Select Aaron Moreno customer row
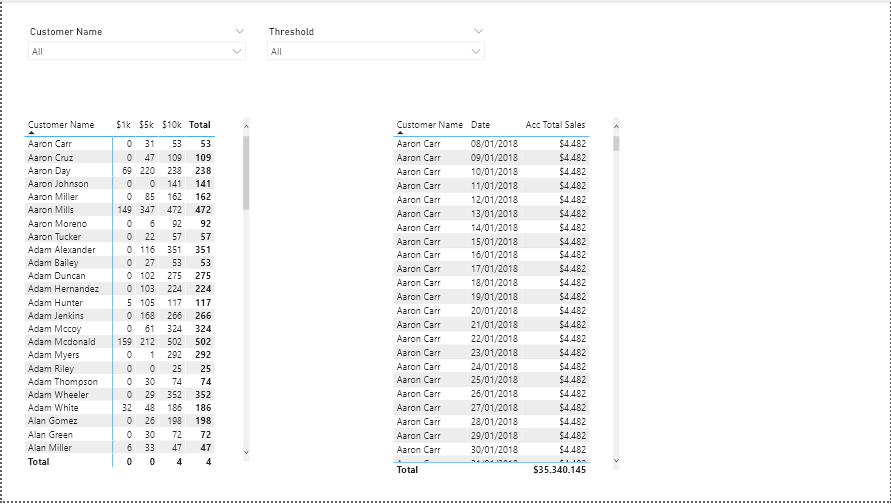This screenshot has height=504, width=891. [x=119, y=223]
